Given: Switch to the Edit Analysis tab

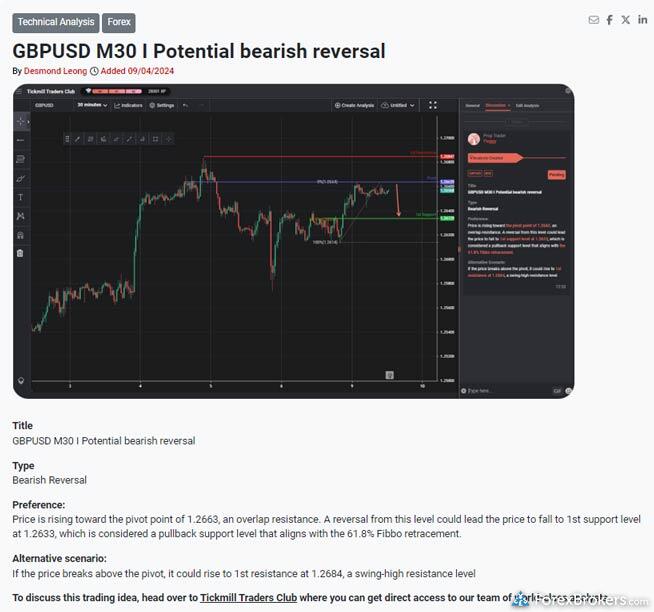Looking at the screenshot, I should pos(526,105).
